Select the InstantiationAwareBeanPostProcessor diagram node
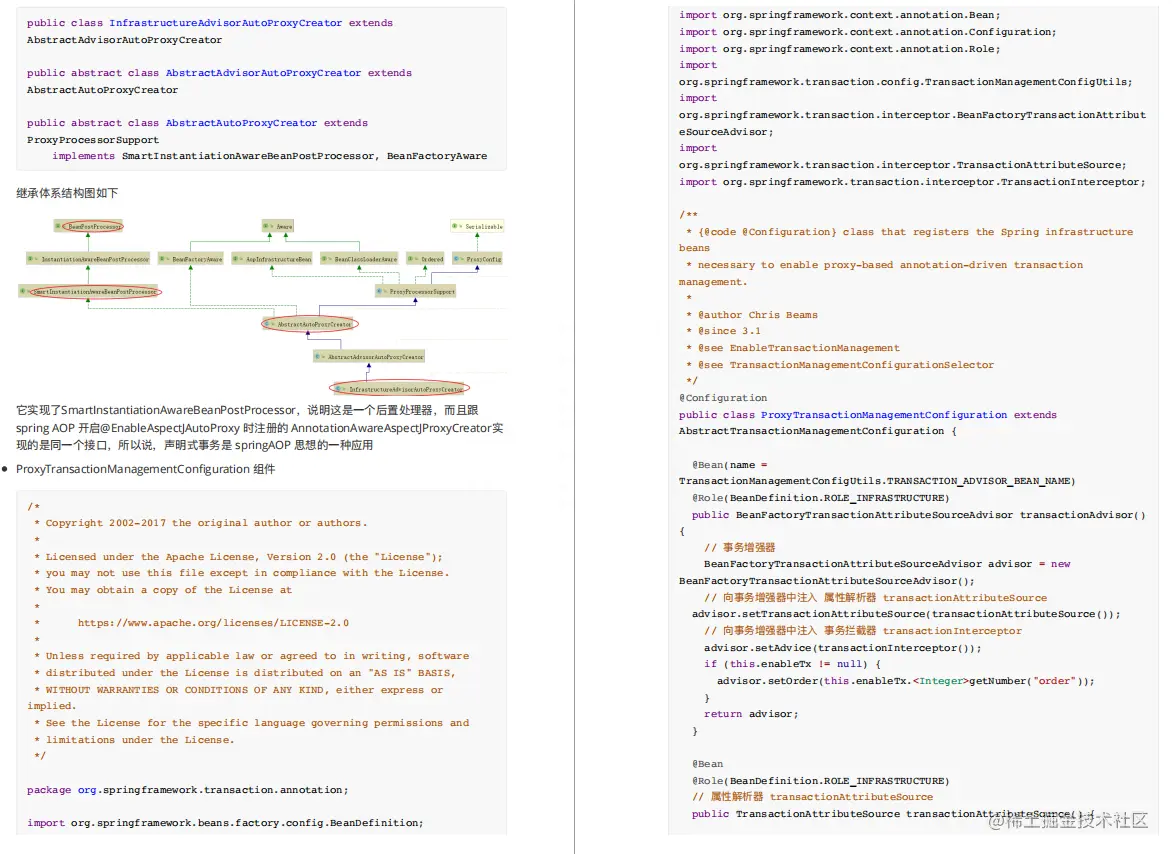1172x854 pixels. (x=88, y=259)
